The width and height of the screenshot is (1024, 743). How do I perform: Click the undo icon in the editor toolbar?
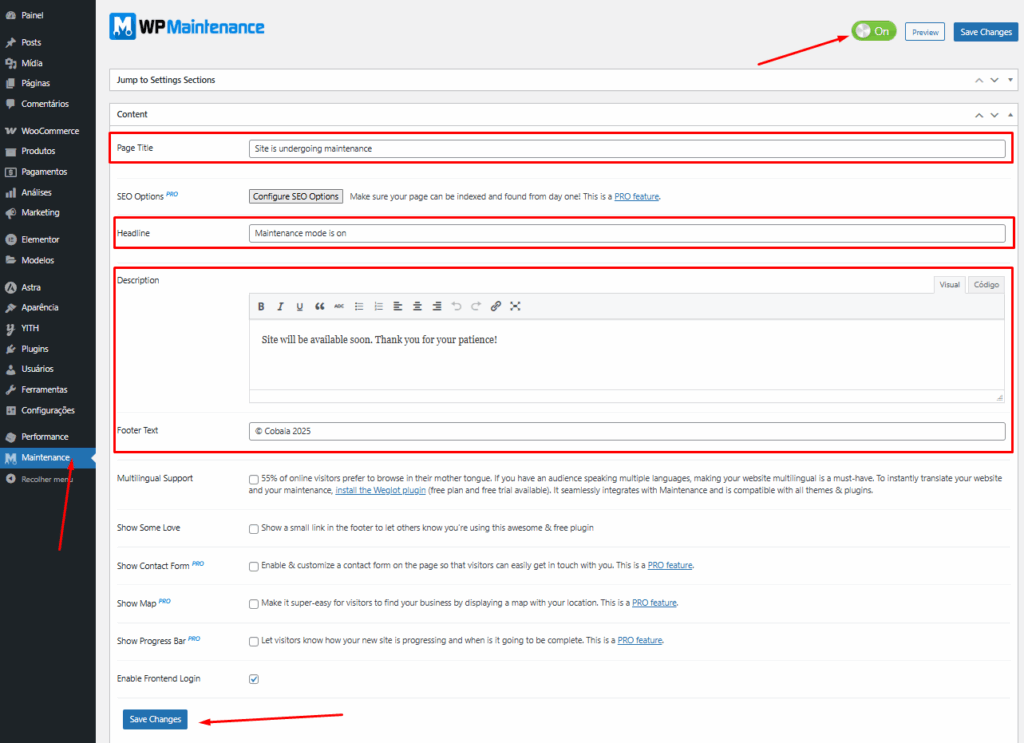[456, 306]
